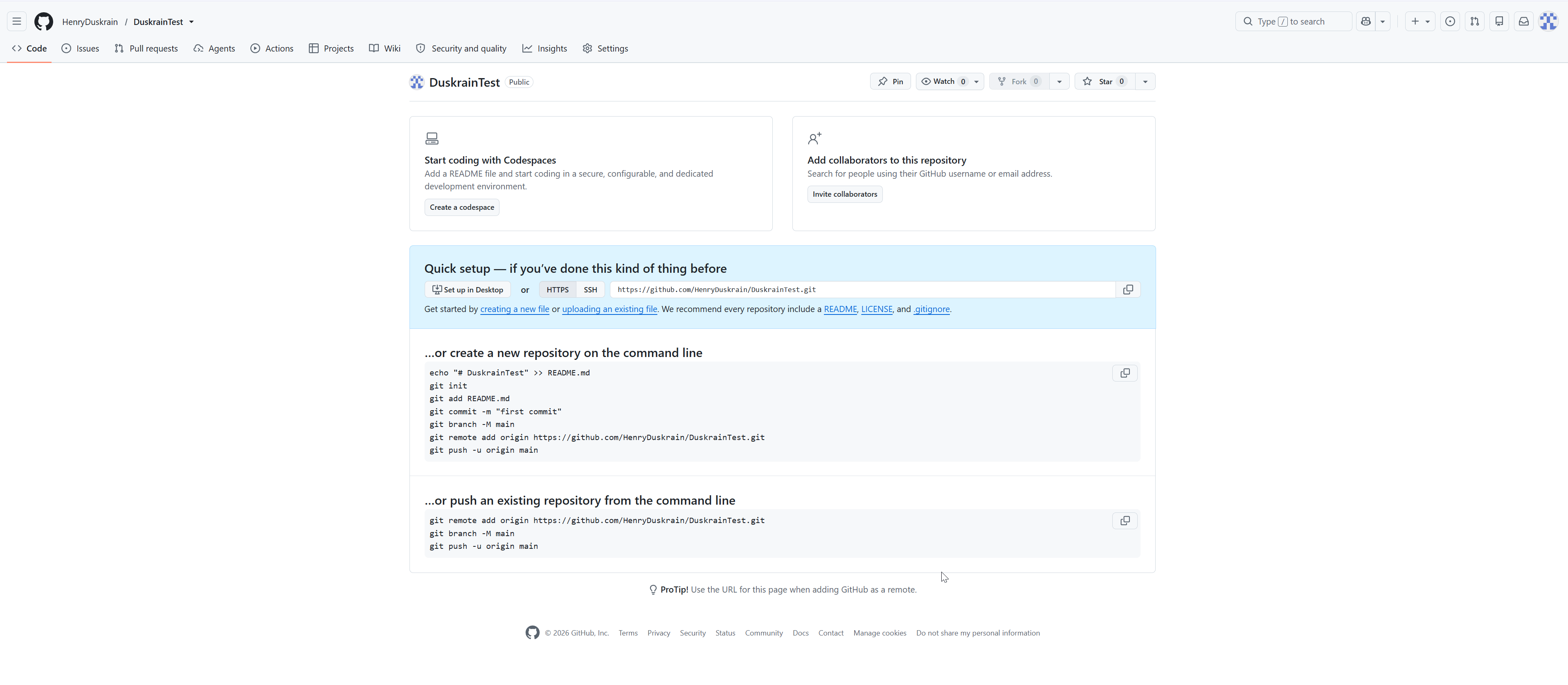Pin the DuskrainTest repository
Image resolution: width=1568 pixels, height=685 pixels.
(890, 81)
